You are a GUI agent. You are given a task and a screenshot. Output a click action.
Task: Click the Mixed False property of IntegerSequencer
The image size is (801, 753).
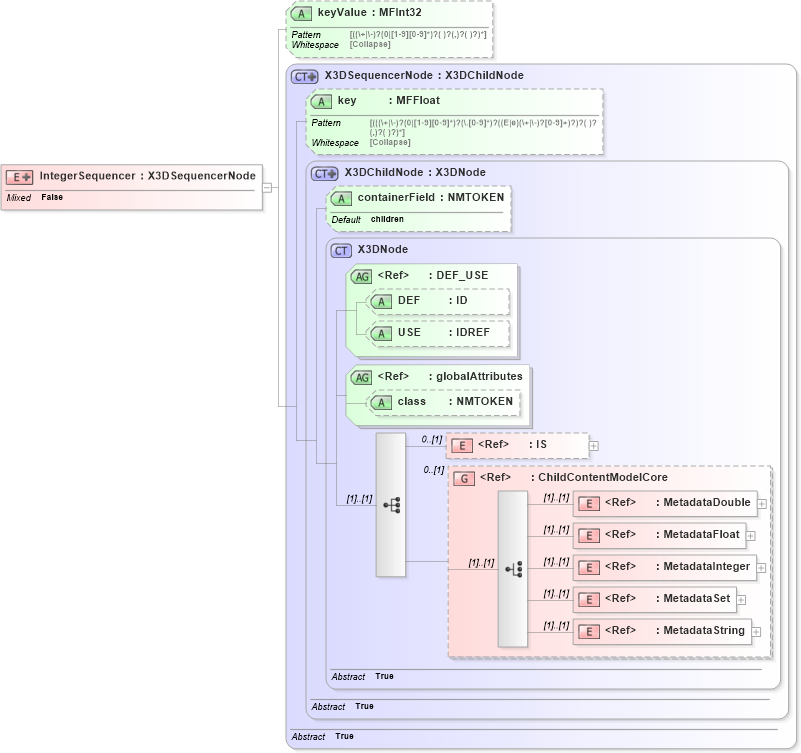pyautogui.click(x=35, y=197)
